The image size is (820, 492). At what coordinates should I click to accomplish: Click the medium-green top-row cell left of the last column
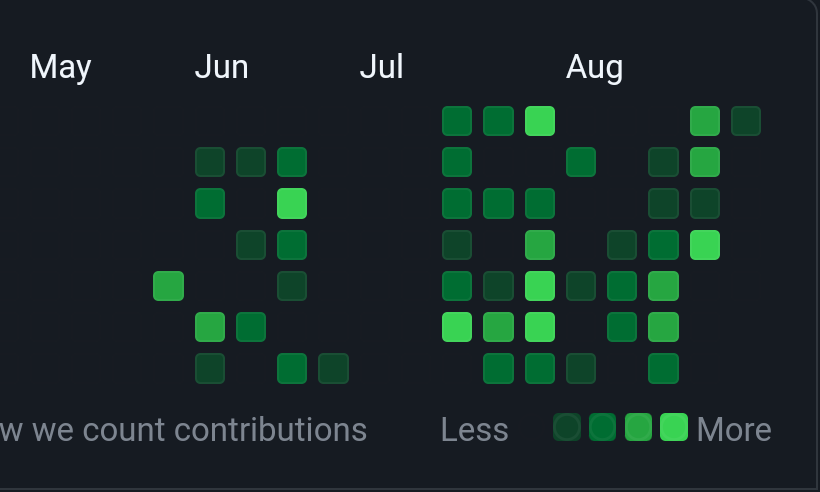coord(705,121)
